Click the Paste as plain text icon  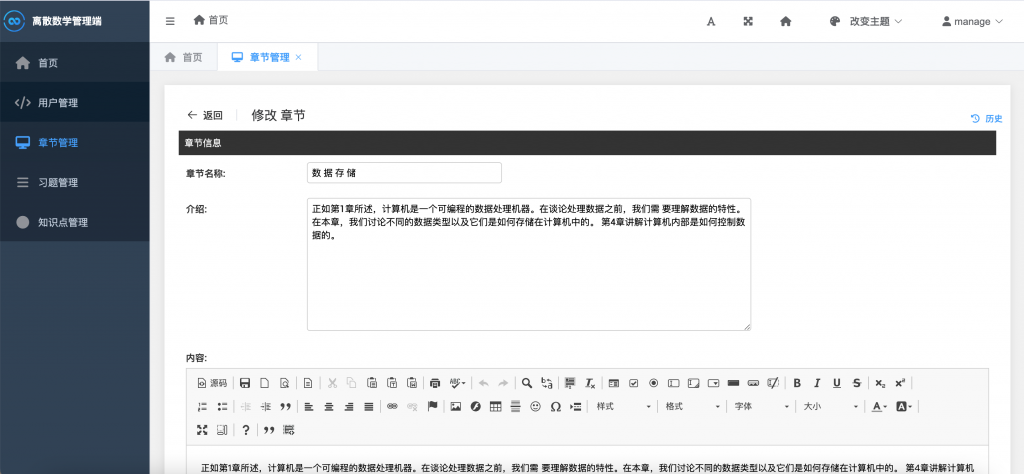point(392,383)
